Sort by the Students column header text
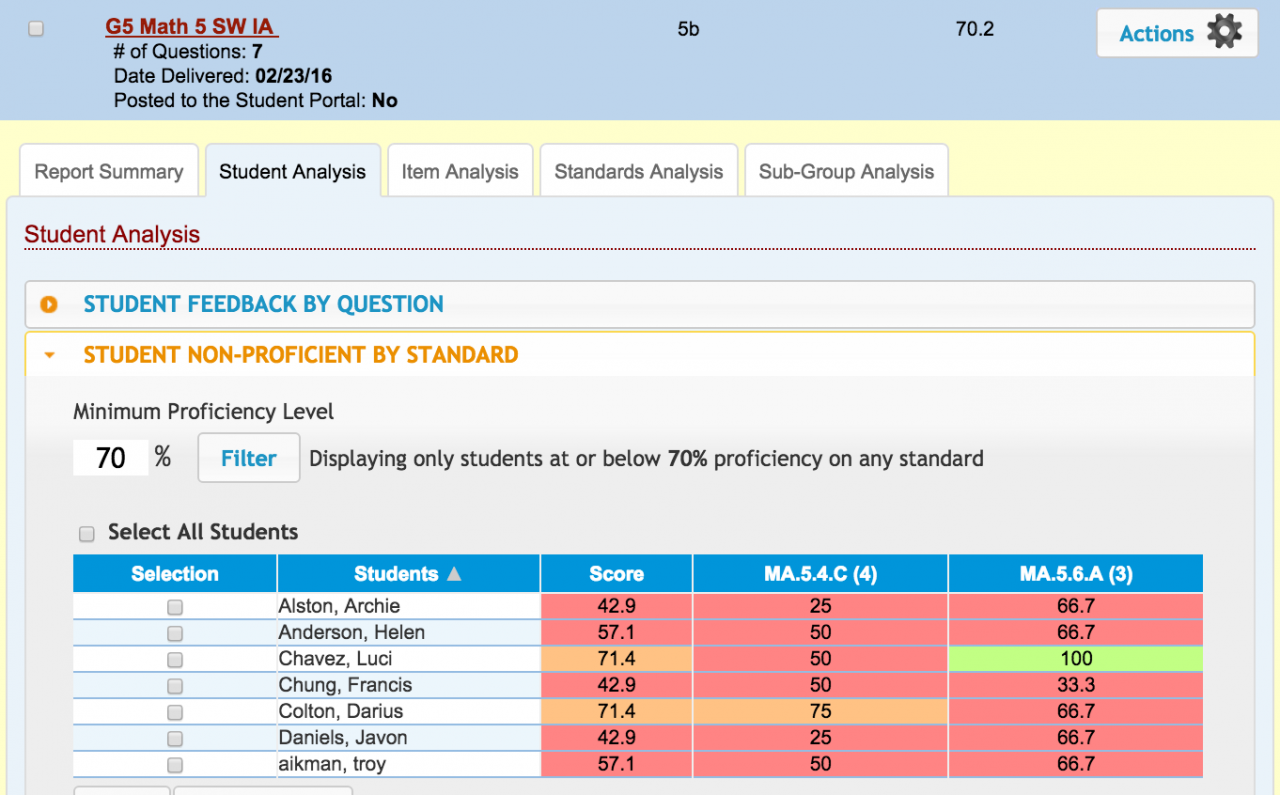This screenshot has height=795, width=1280. click(x=396, y=574)
